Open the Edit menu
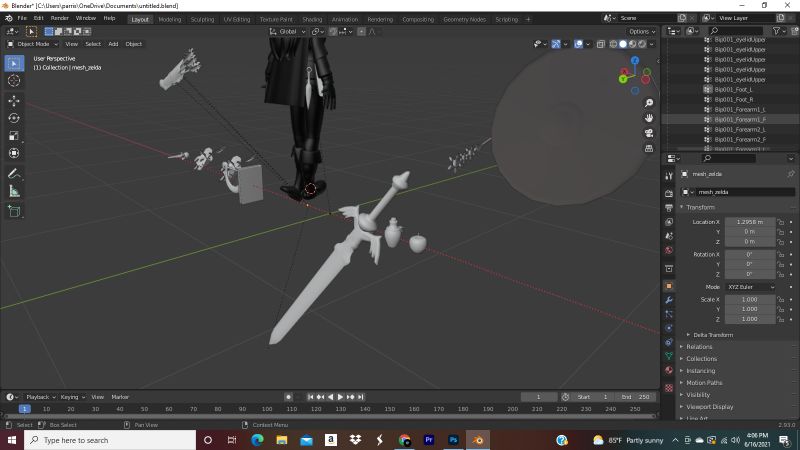 (x=38, y=18)
